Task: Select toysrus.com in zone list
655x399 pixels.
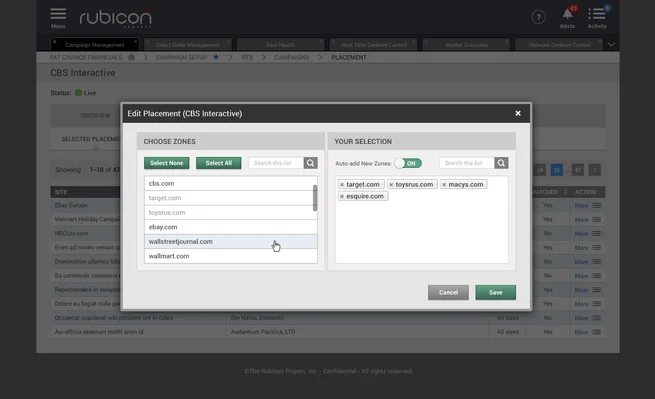Action: coord(228,212)
